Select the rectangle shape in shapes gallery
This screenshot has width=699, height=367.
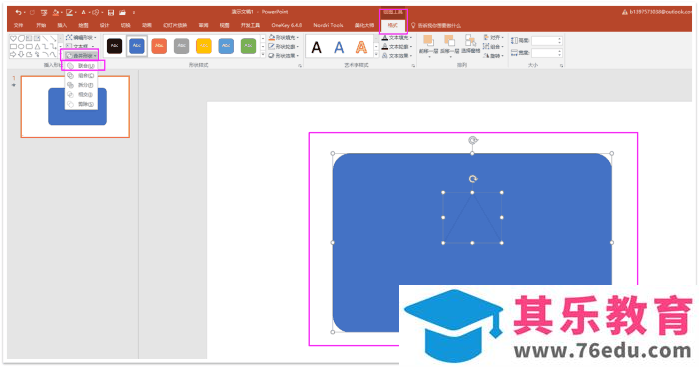coord(13,46)
